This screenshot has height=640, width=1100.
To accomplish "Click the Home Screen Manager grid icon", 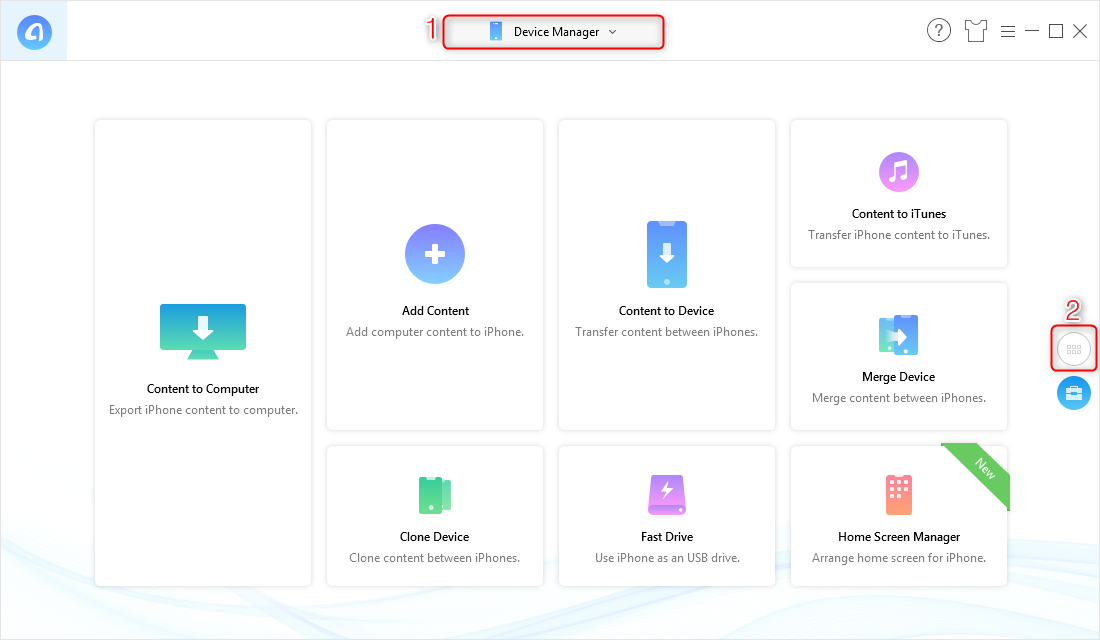I will [x=899, y=495].
